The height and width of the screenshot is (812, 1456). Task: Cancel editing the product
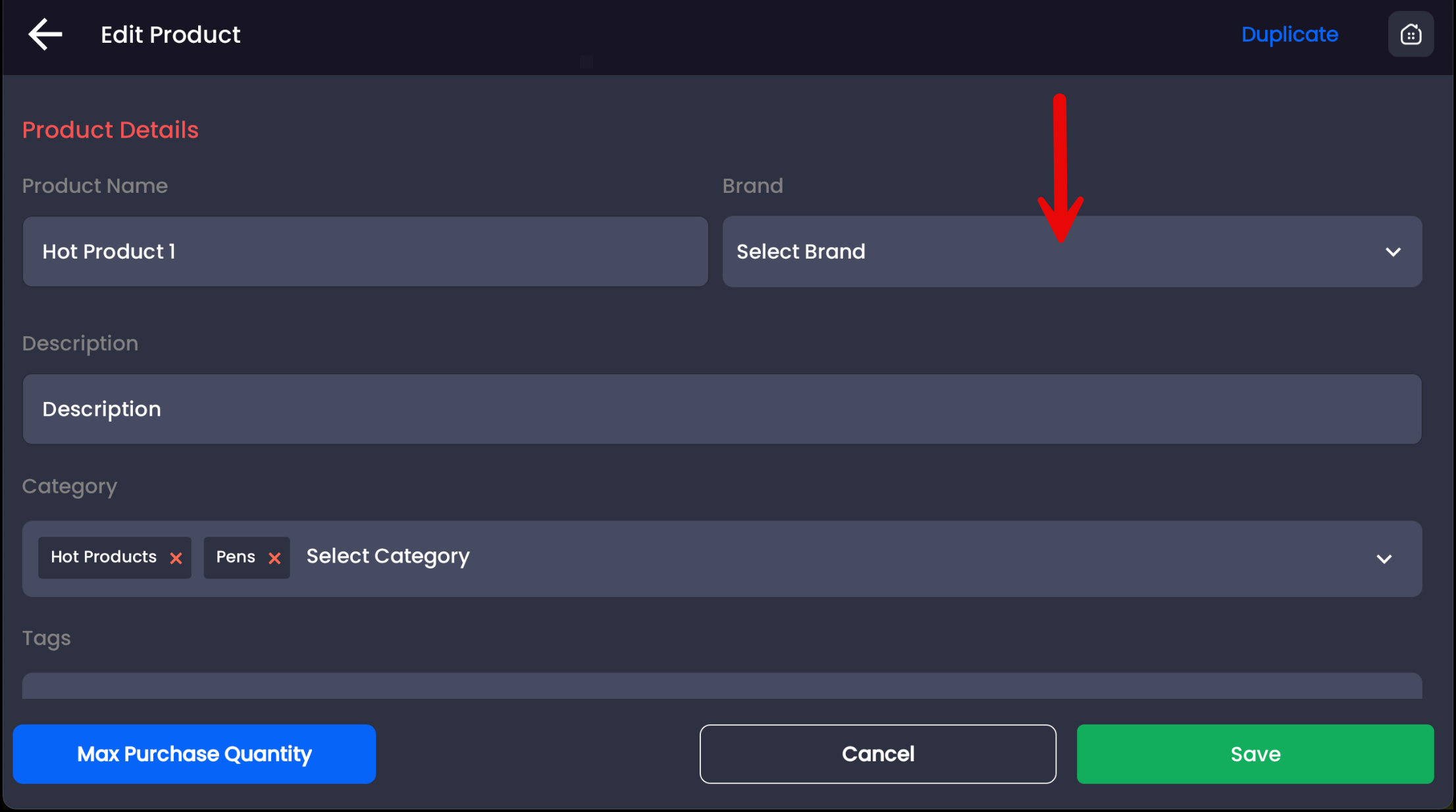point(877,754)
